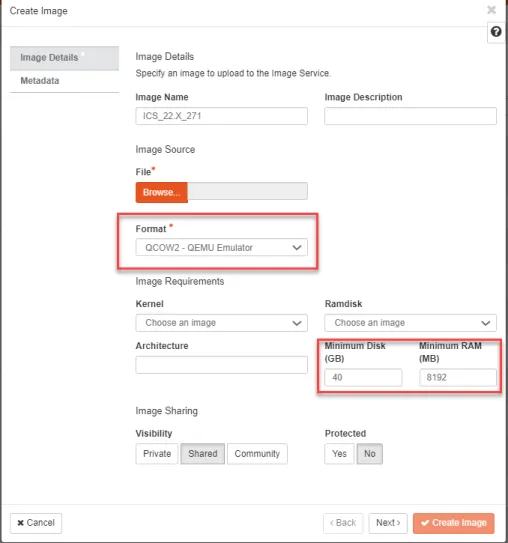Viewport: 508px width, 543px height.
Task: Set Protected to Yes
Action: 339,453
